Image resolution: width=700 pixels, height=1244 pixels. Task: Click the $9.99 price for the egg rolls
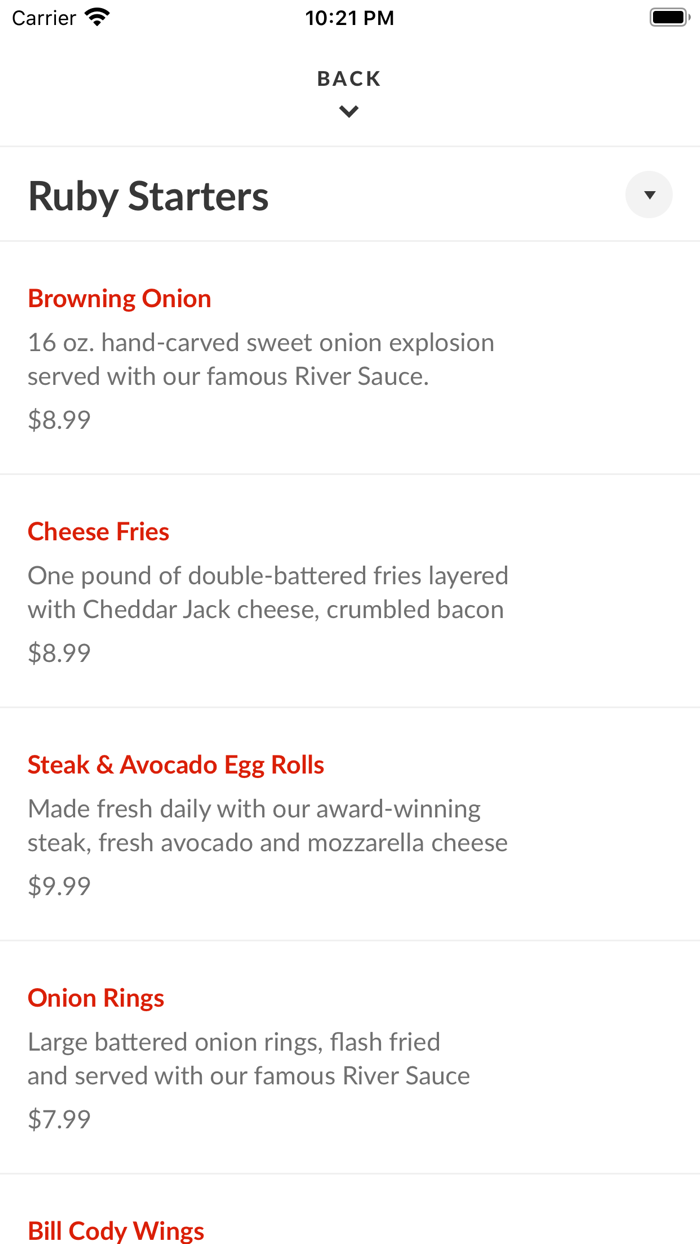tap(58, 885)
